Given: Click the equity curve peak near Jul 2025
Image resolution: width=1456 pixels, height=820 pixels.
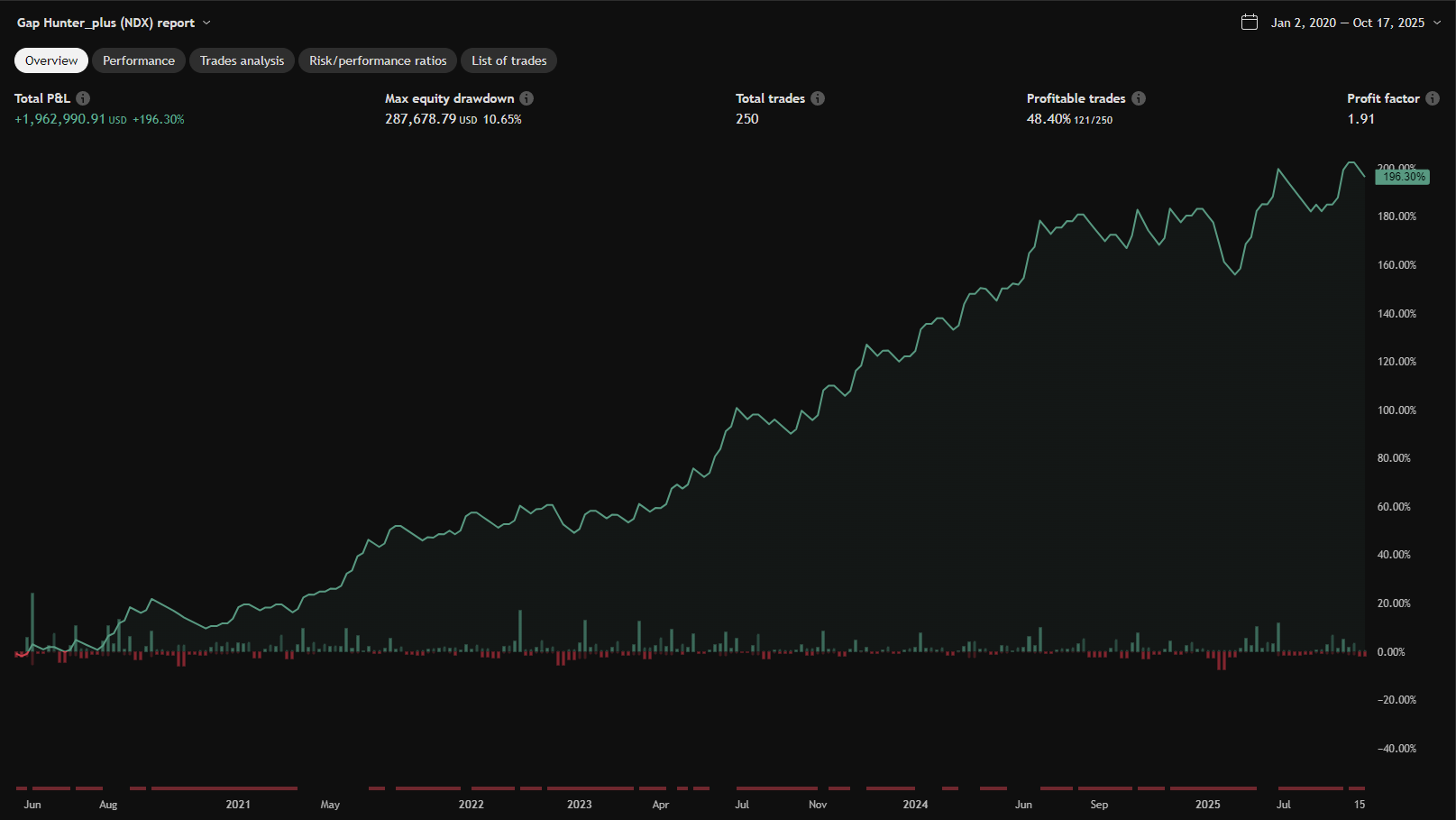Looking at the screenshot, I should (x=1278, y=170).
